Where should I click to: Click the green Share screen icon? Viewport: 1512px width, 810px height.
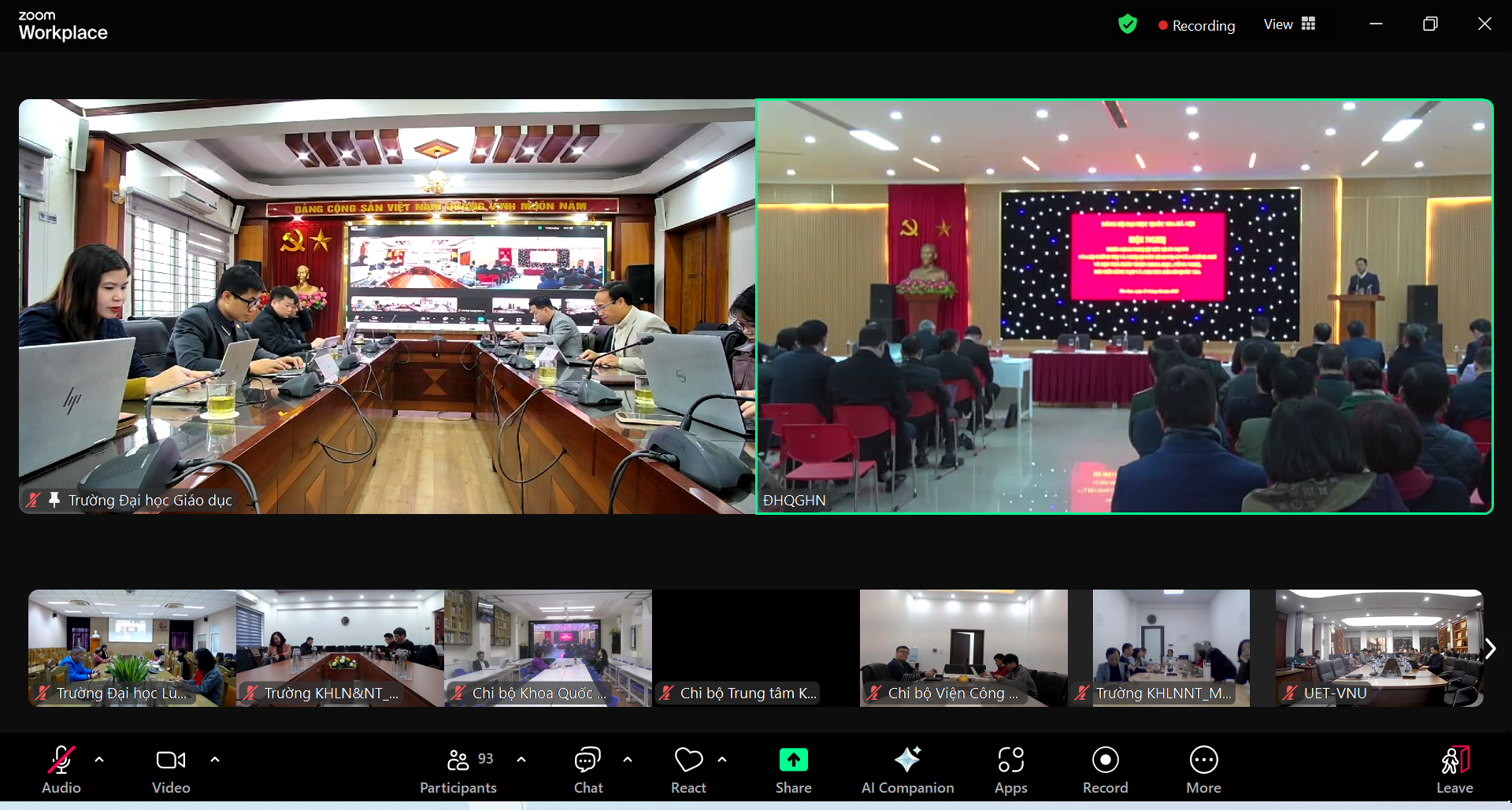(793, 760)
